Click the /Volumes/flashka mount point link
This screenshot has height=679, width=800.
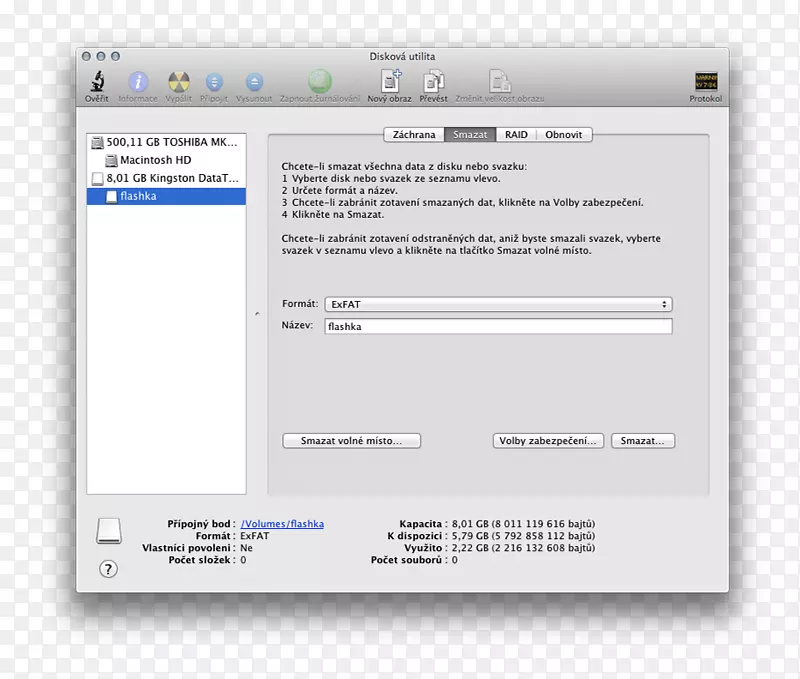[x=285, y=523]
